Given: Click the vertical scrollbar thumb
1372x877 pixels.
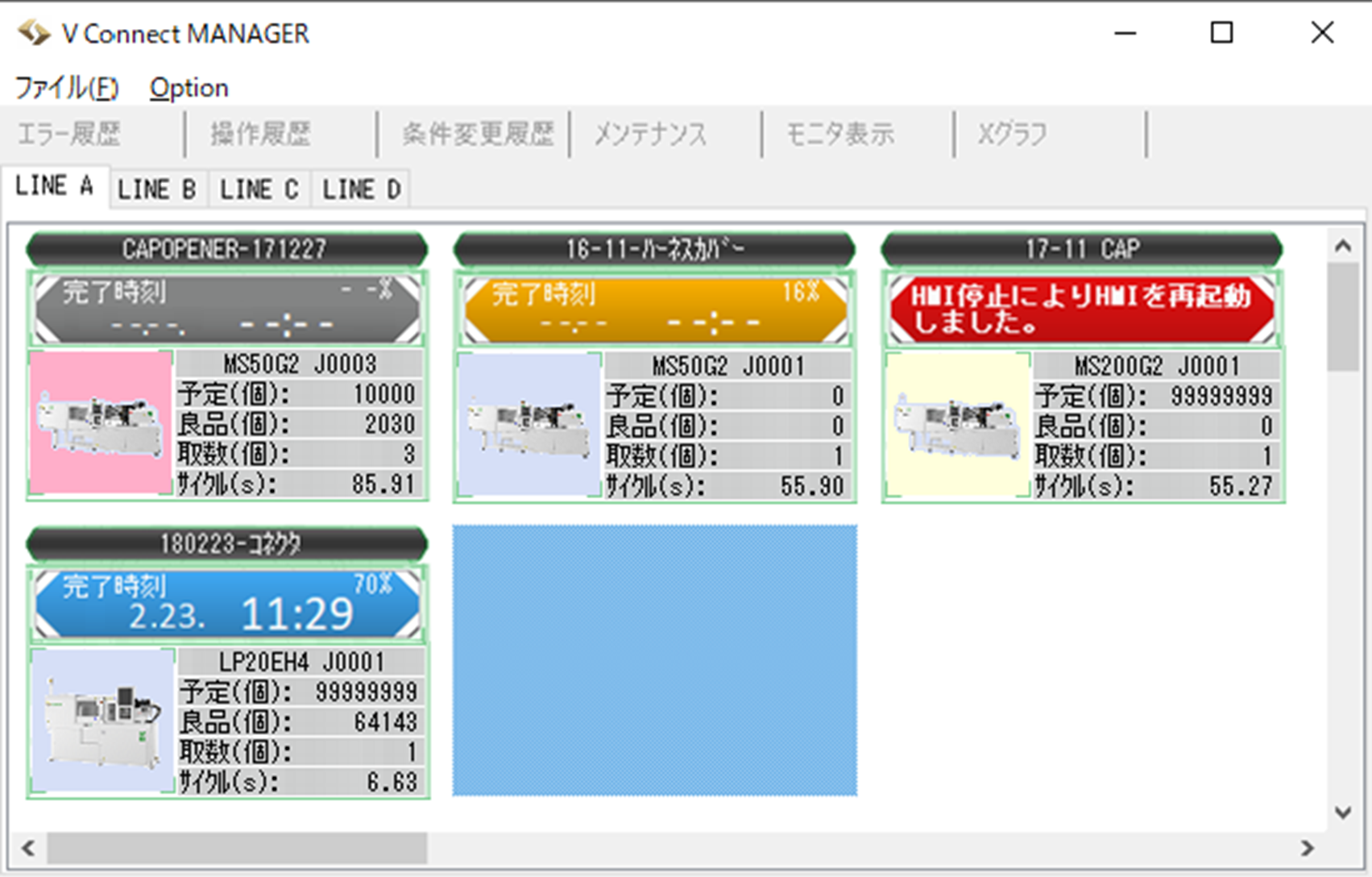Looking at the screenshot, I should click(1343, 316).
